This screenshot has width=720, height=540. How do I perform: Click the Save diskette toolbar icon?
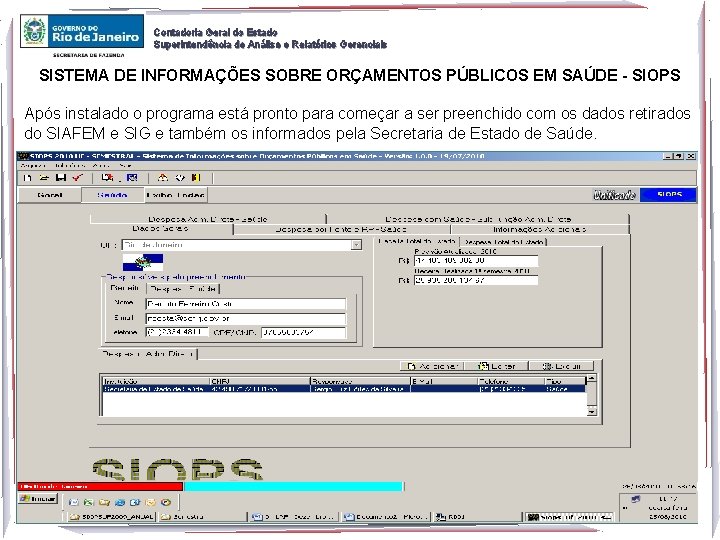pyautogui.click(x=61, y=178)
